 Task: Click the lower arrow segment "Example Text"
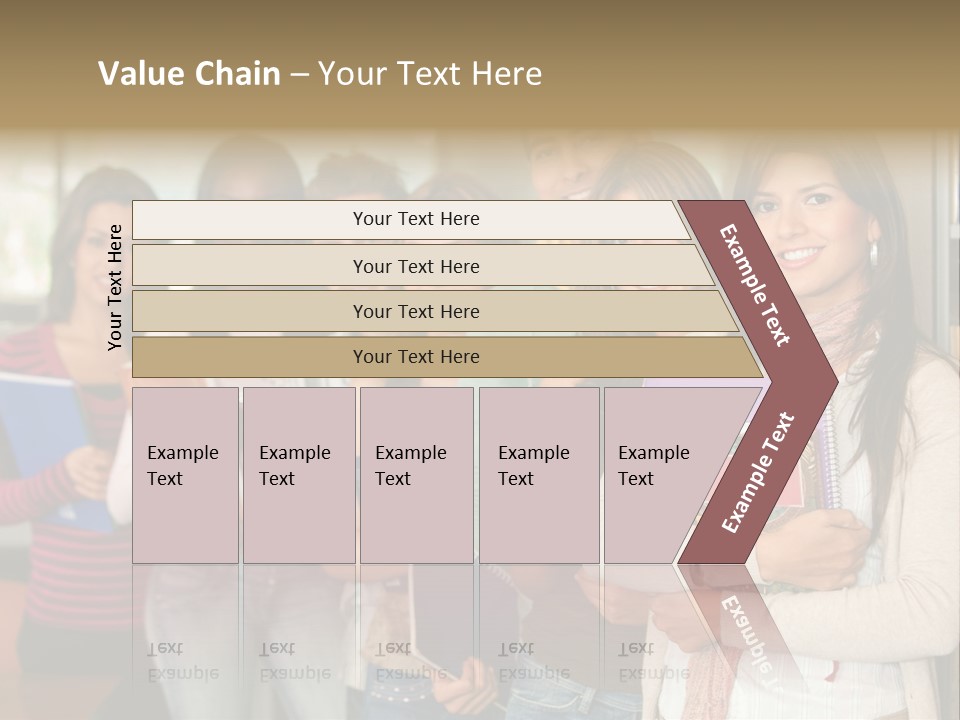pyautogui.click(x=758, y=473)
